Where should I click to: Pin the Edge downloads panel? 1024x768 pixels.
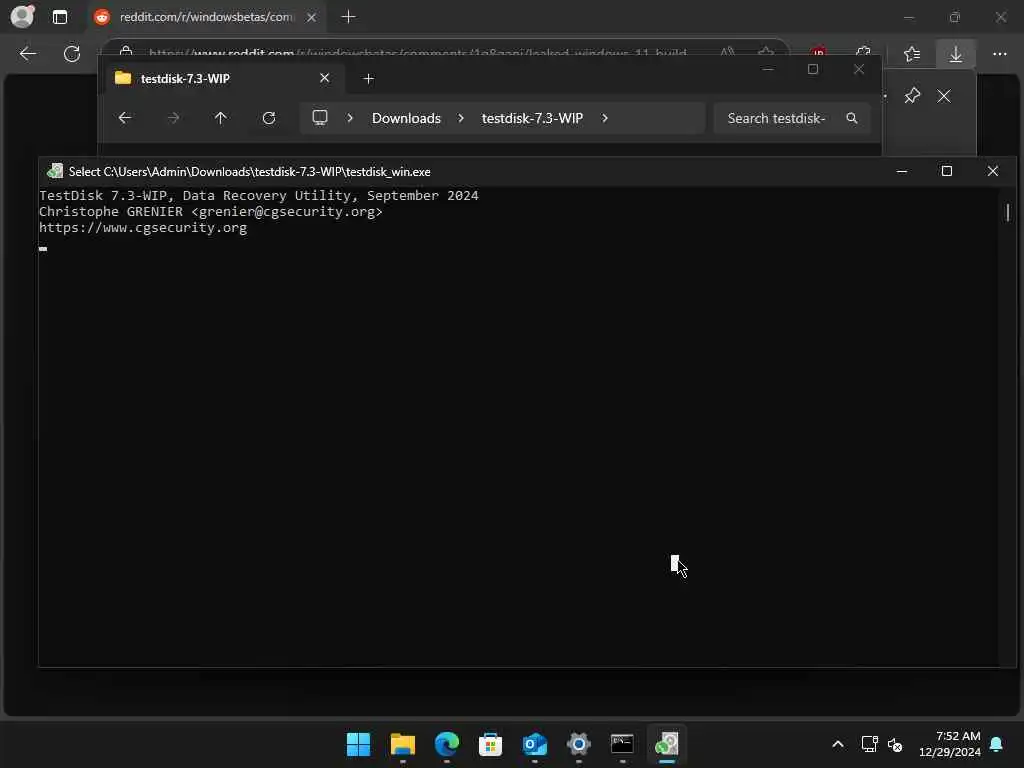click(912, 96)
